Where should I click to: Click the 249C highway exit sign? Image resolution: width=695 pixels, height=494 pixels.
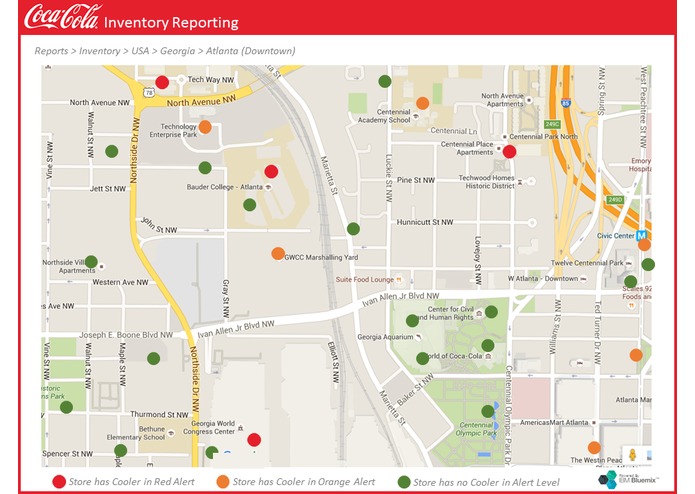point(552,124)
